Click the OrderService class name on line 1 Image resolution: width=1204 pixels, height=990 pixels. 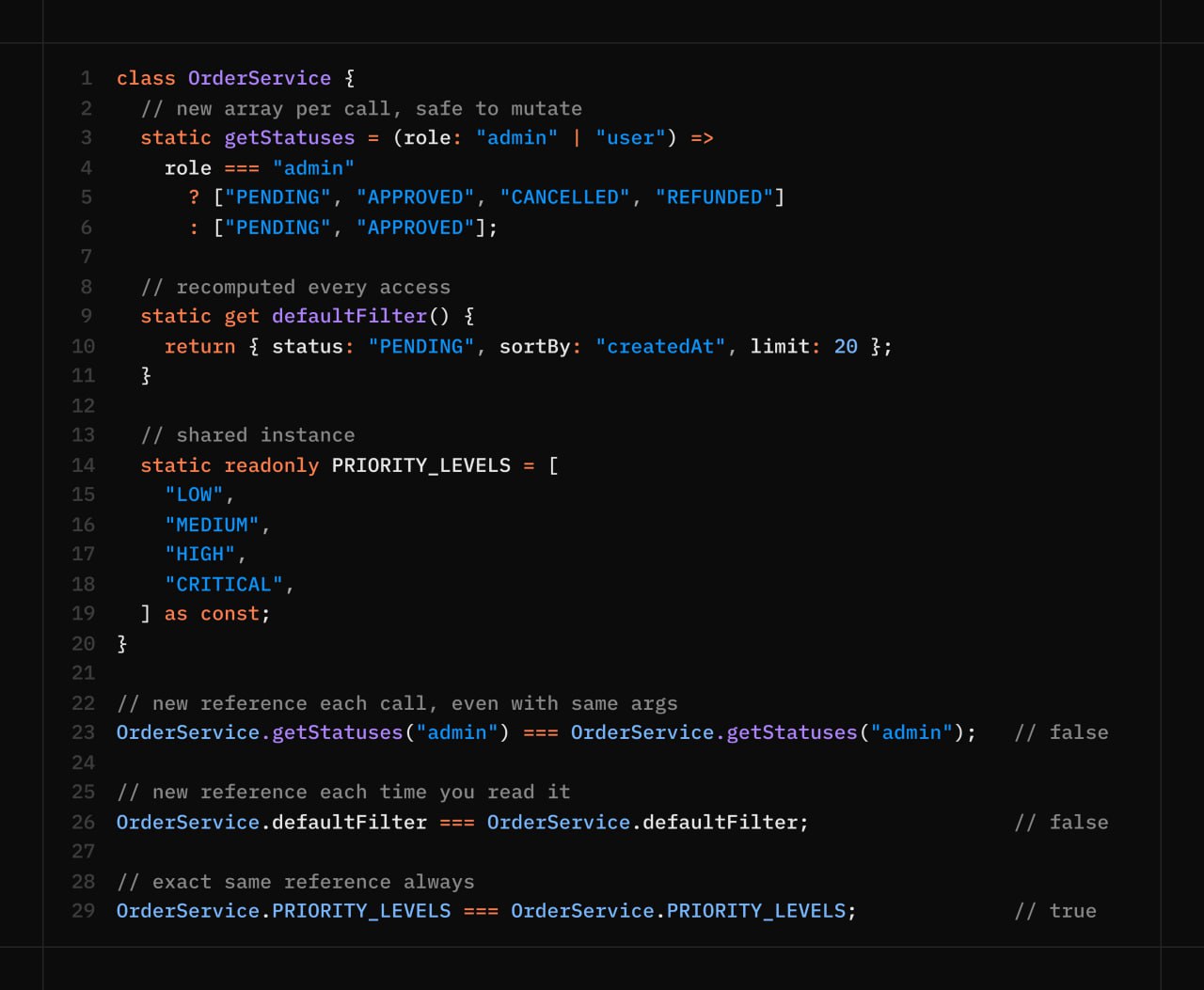(259, 78)
